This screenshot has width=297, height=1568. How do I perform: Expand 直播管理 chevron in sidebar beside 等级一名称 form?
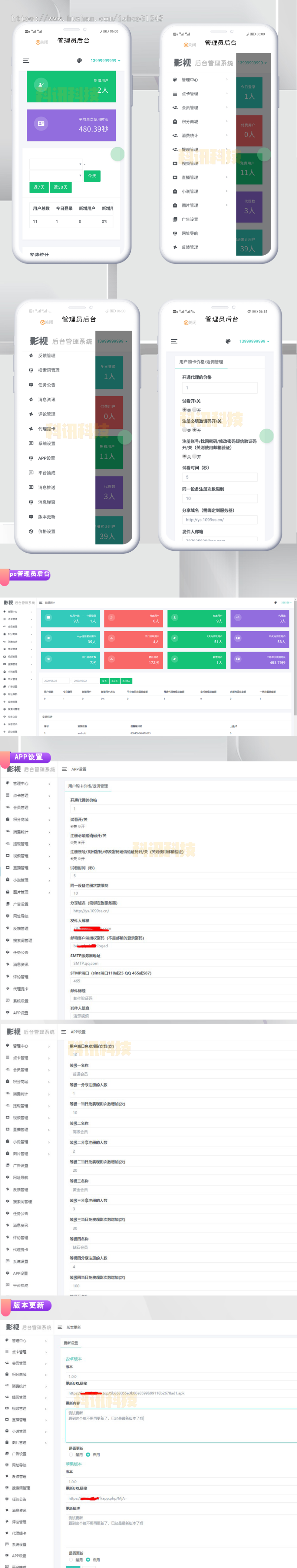[49, 1130]
